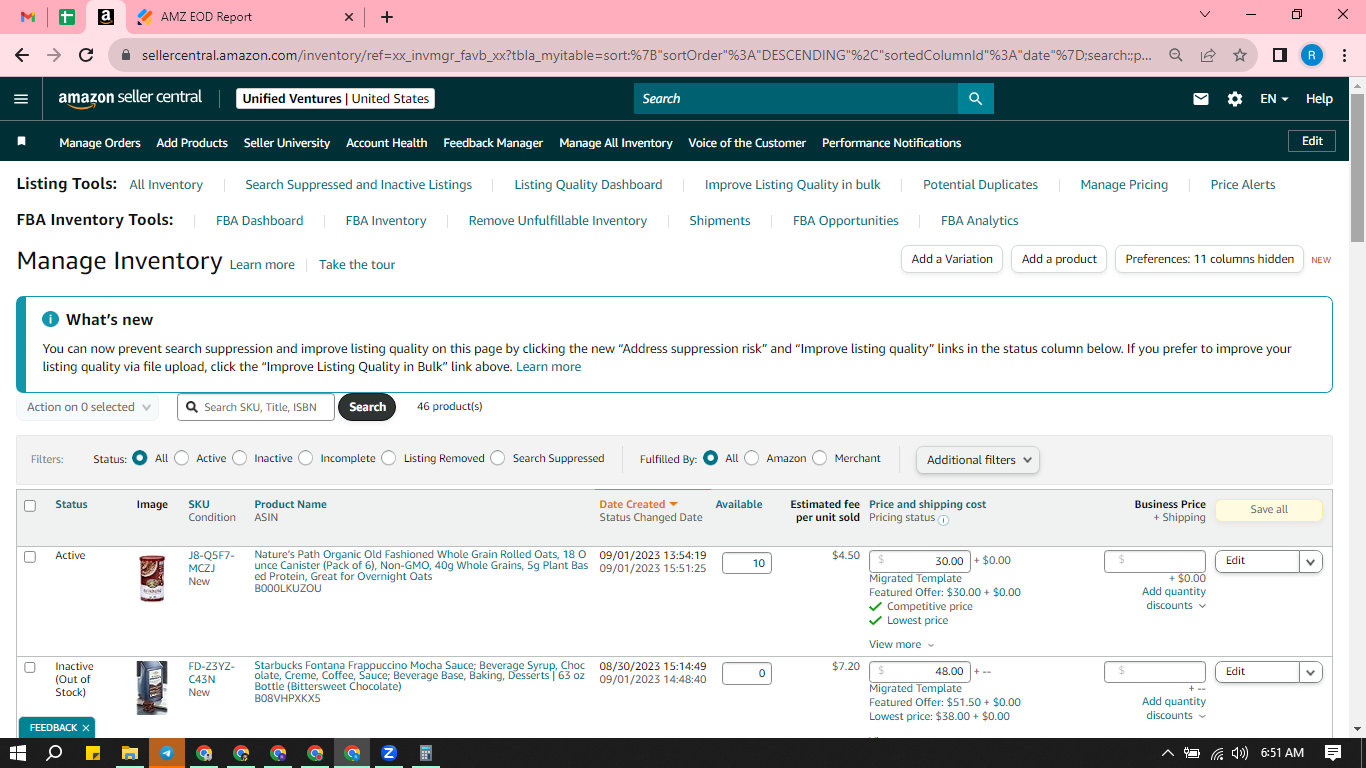This screenshot has height=768, width=1366.
Task: Open the Edit dropdown arrow for Nature's Path
Action: point(1311,562)
